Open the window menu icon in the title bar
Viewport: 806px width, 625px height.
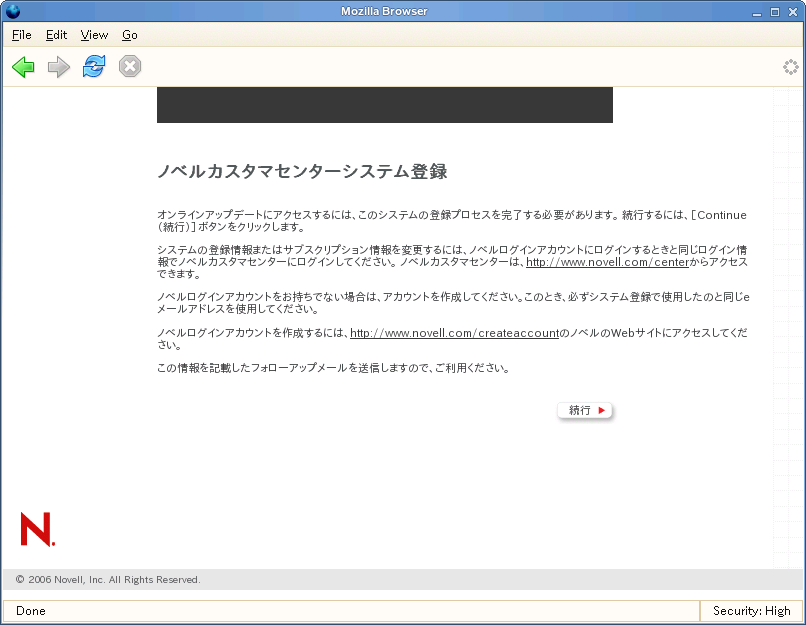[x=13, y=11]
